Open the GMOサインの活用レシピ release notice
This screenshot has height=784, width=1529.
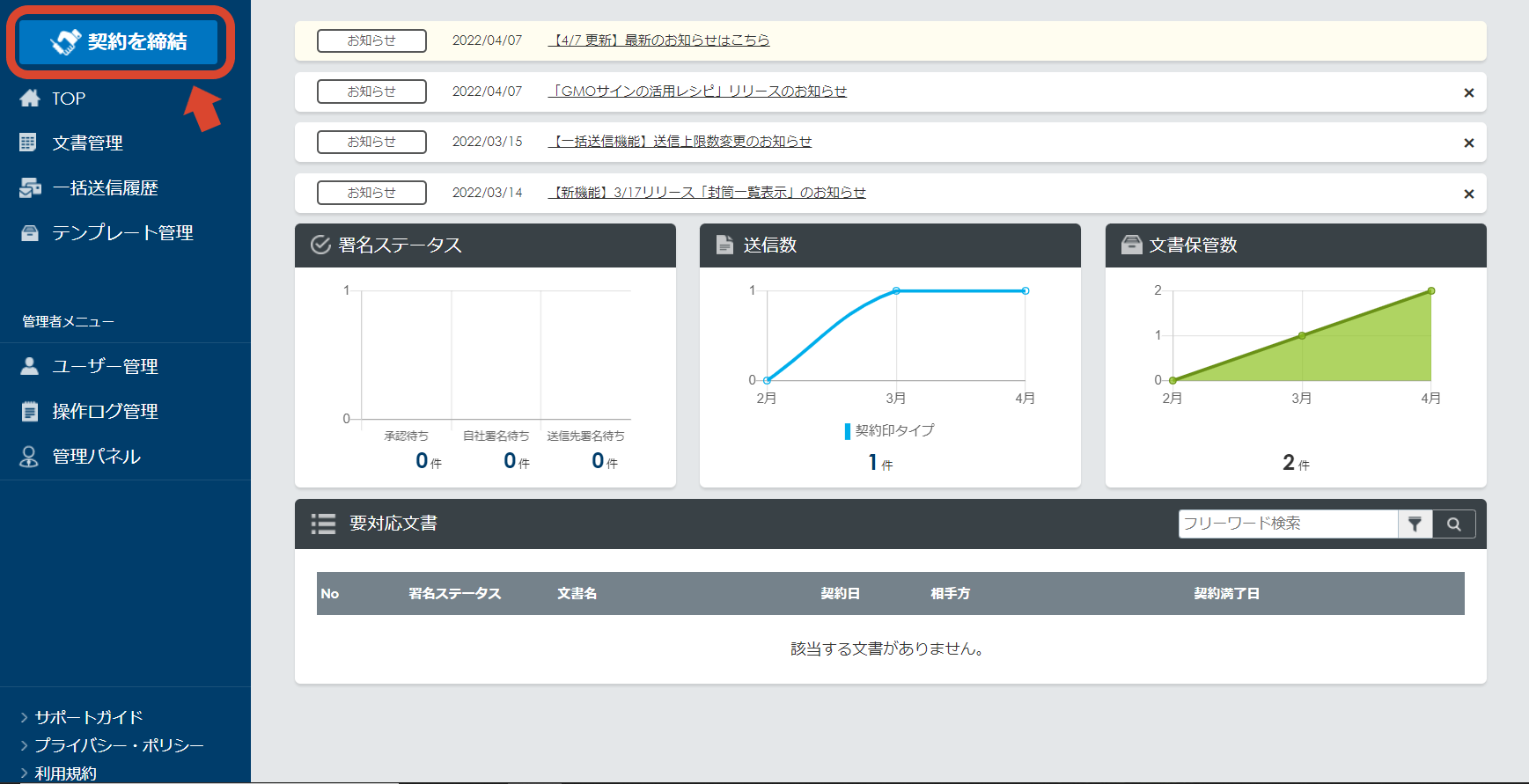coord(697,92)
